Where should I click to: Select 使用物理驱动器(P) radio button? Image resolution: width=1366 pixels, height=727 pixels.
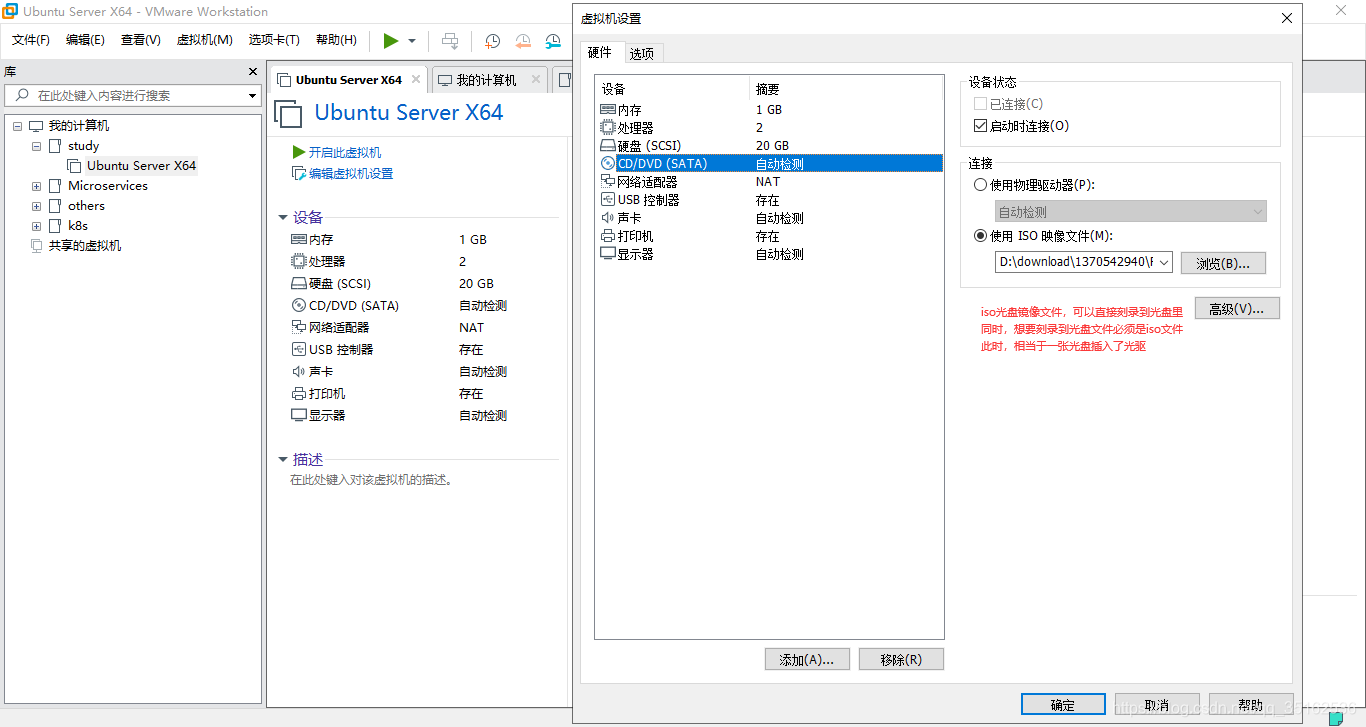coord(980,185)
